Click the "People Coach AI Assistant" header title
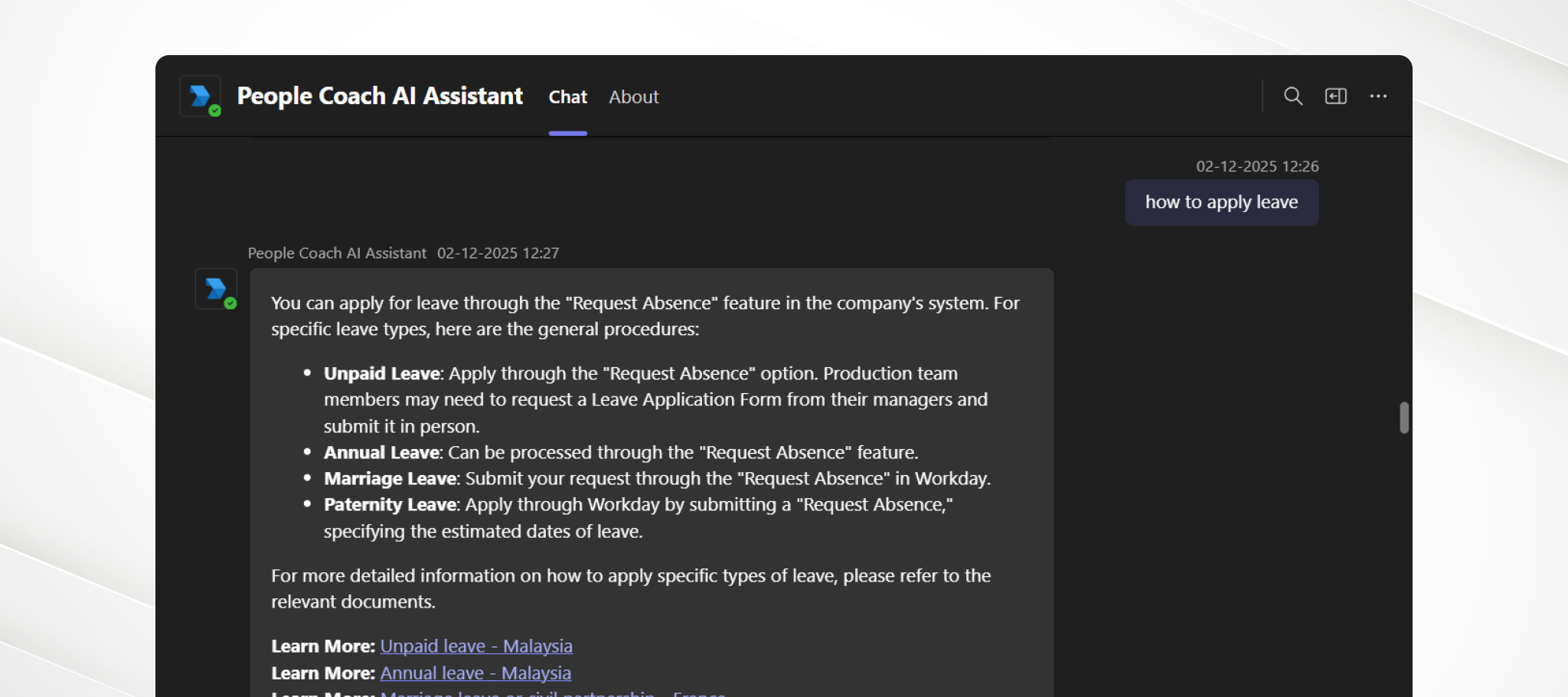Image resolution: width=1568 pixels, height=697 pixels. click(380, 96)
